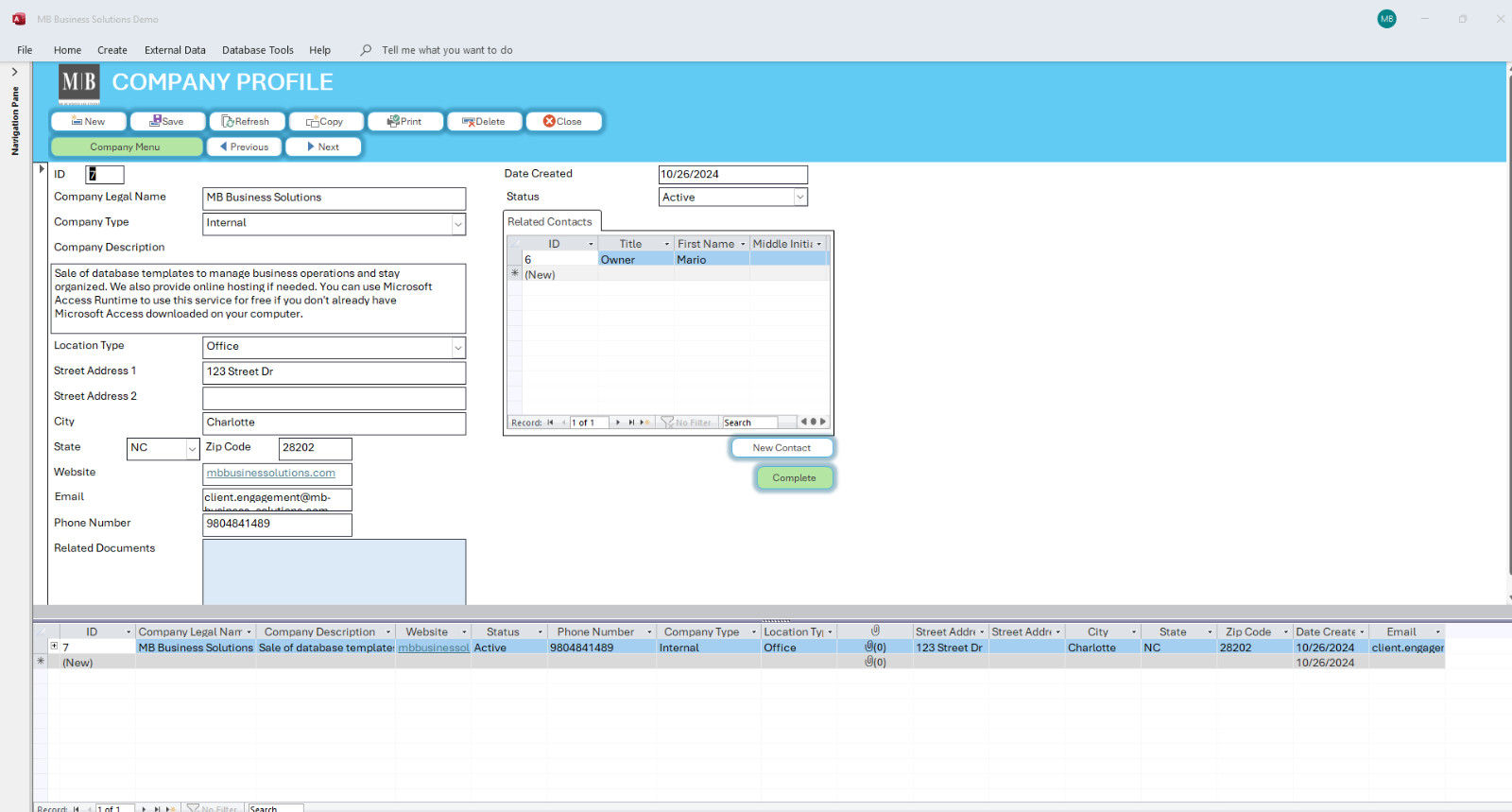
Task: Open the External Data tab
Action: [x=175, y=50]
